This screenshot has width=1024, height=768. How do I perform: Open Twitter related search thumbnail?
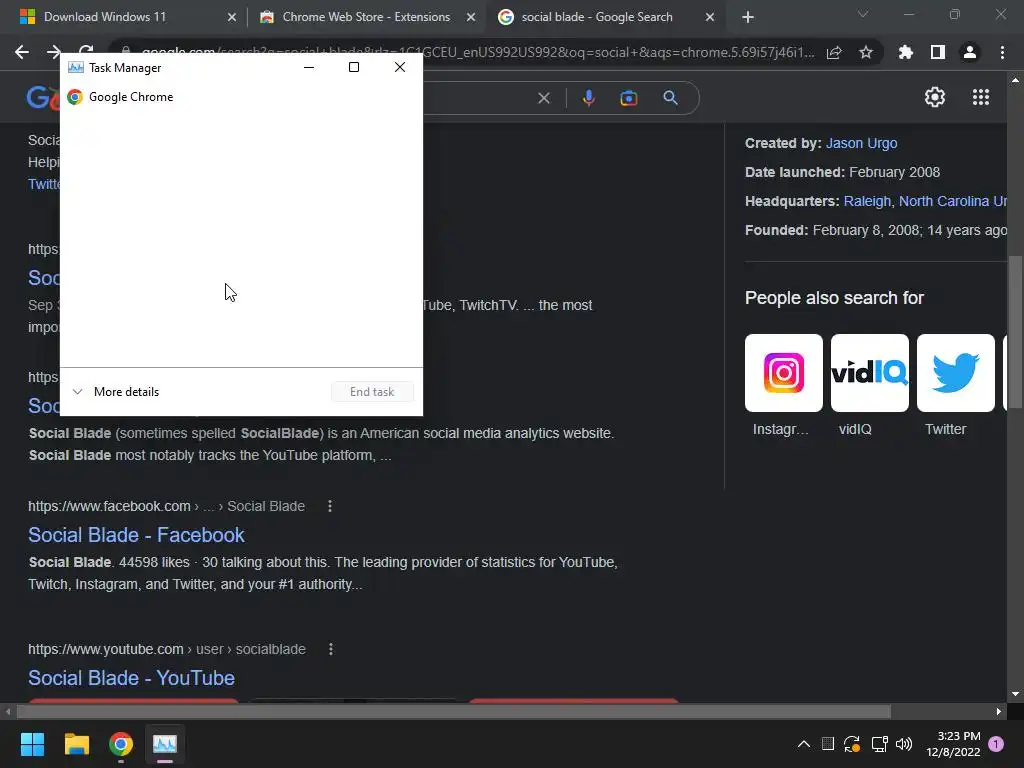coord(956,373)
